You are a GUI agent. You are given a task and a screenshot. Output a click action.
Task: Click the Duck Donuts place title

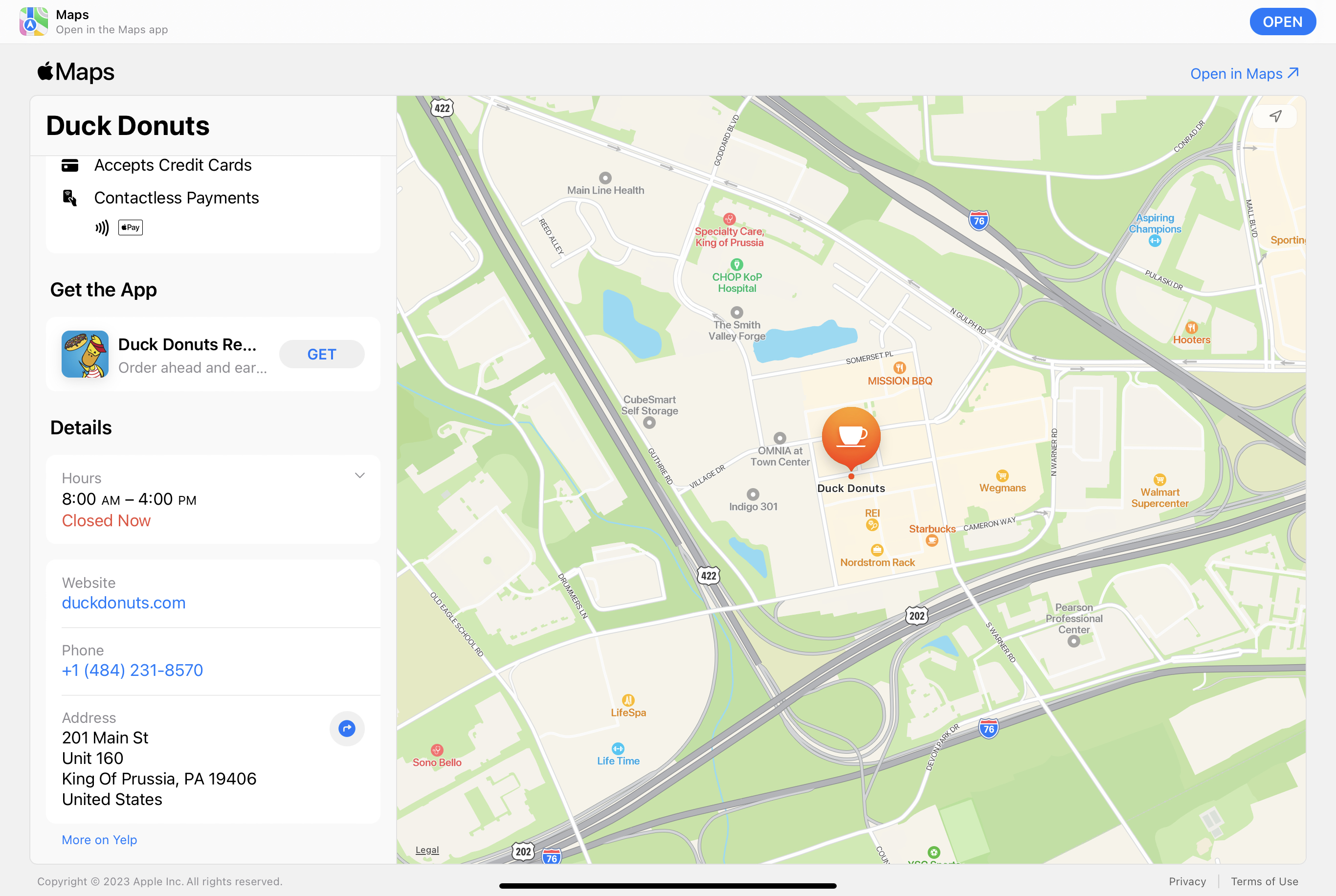(x=128, y=126)
